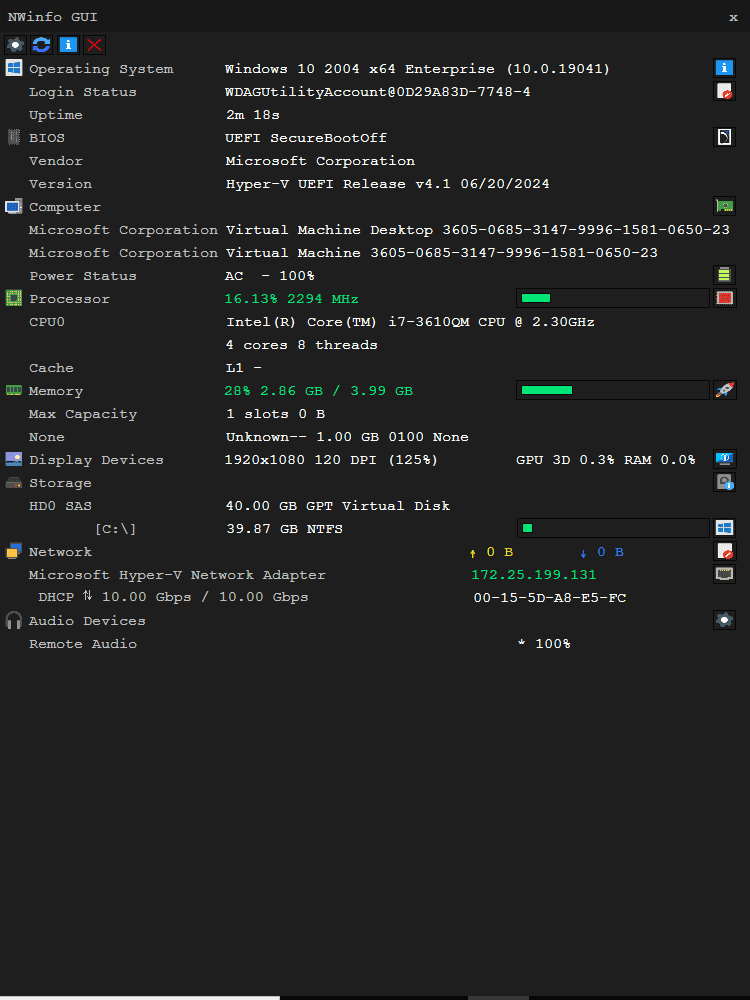This screenshot has height=1000, width=750.
Task: Click 'DHCP 10.00 Gbps / 10.00 Gbps' text
Action: (173, 597)
